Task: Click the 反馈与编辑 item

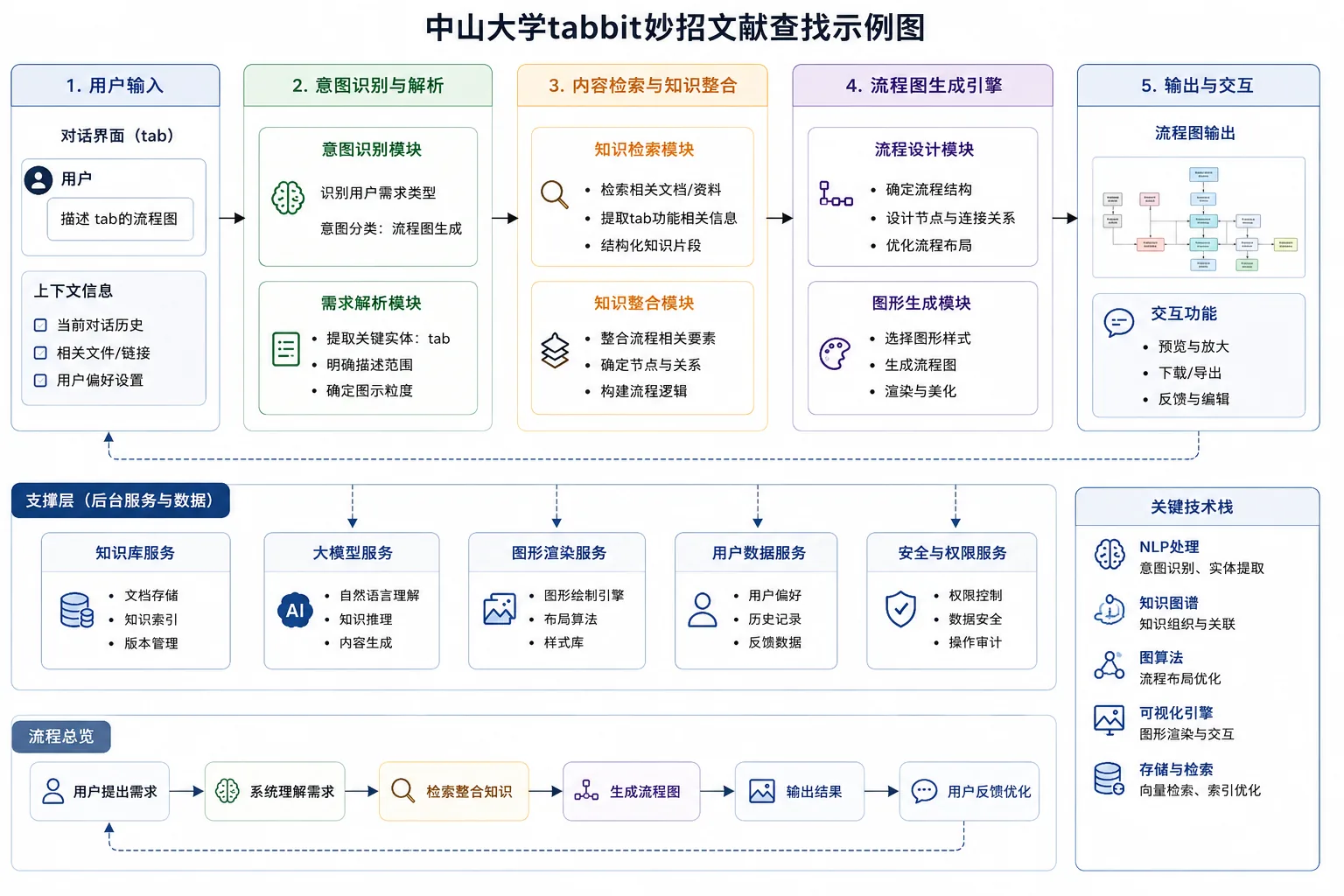Action: click(x=1193, y=399)
